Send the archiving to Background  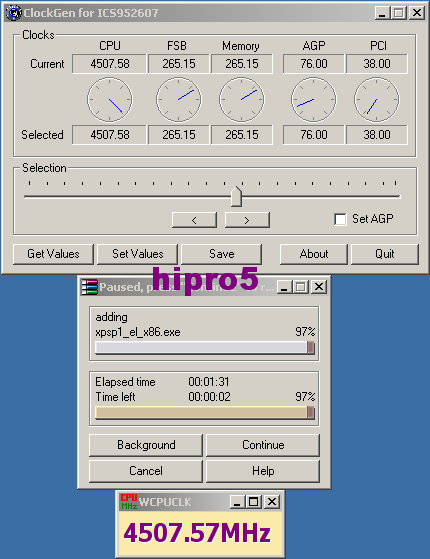[x=146, y=445]
